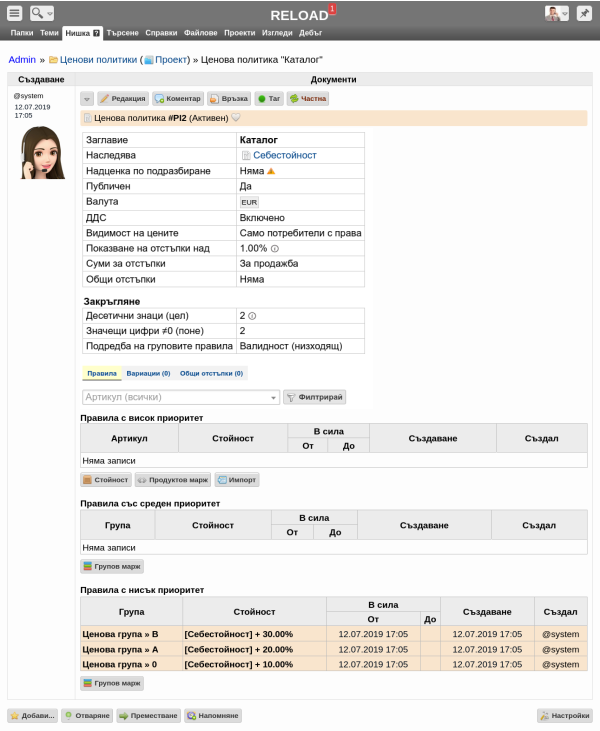The height and width of the screenshot is (731, 600).
Task: Click the Коментар button
Action: pyautogui.click(x=178, y=99)
